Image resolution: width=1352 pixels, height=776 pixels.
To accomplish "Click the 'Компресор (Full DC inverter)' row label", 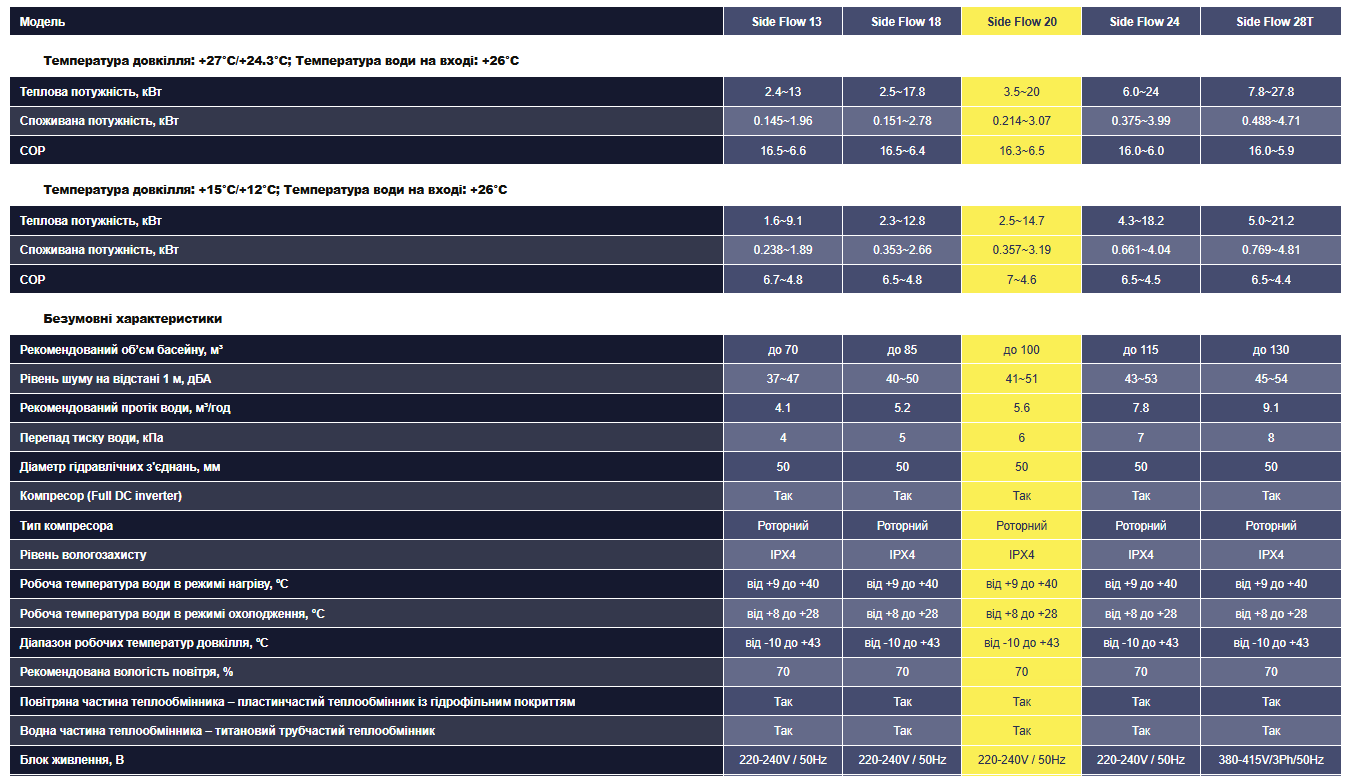I will point(101,496).
